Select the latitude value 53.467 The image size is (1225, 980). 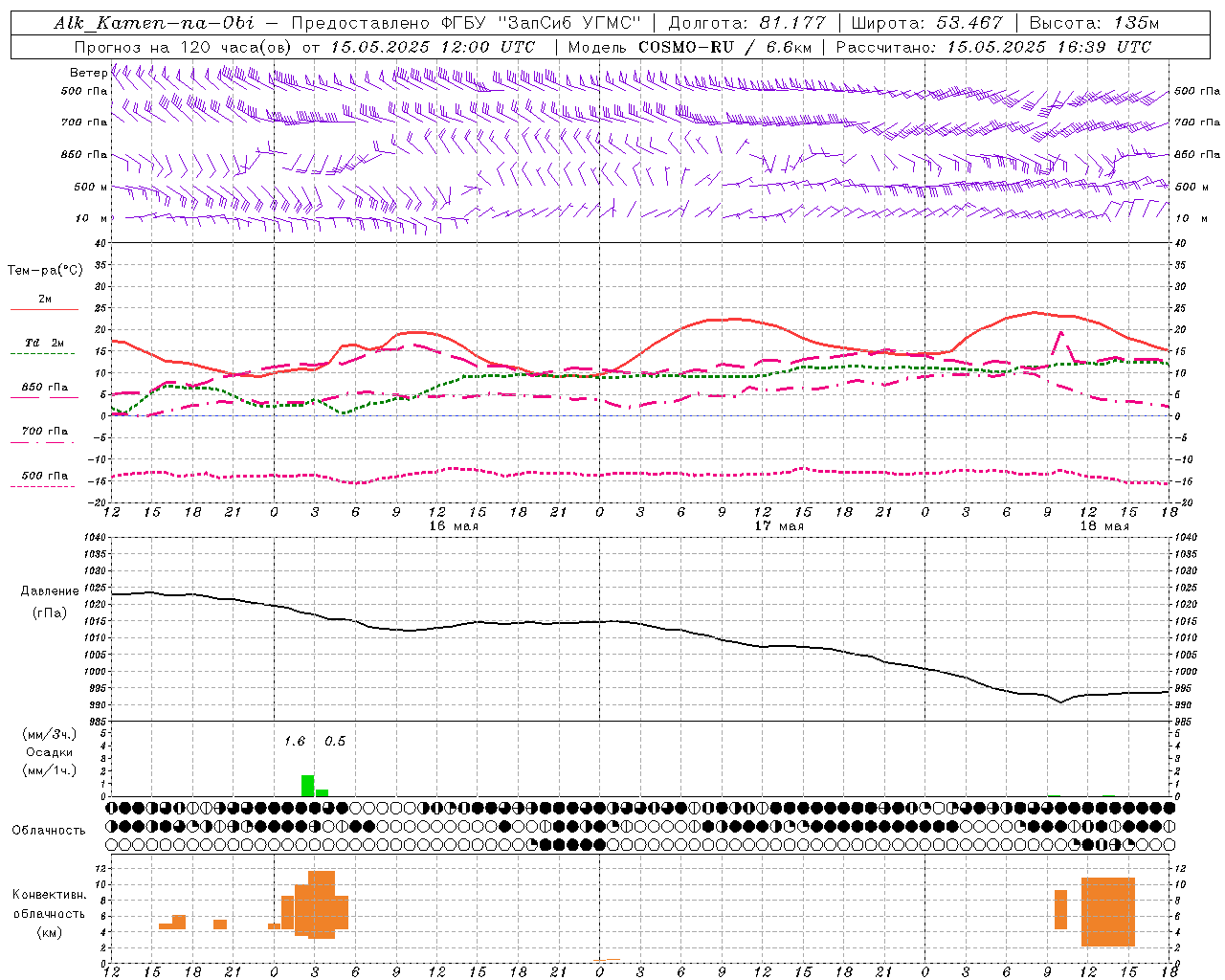(969, 23)
